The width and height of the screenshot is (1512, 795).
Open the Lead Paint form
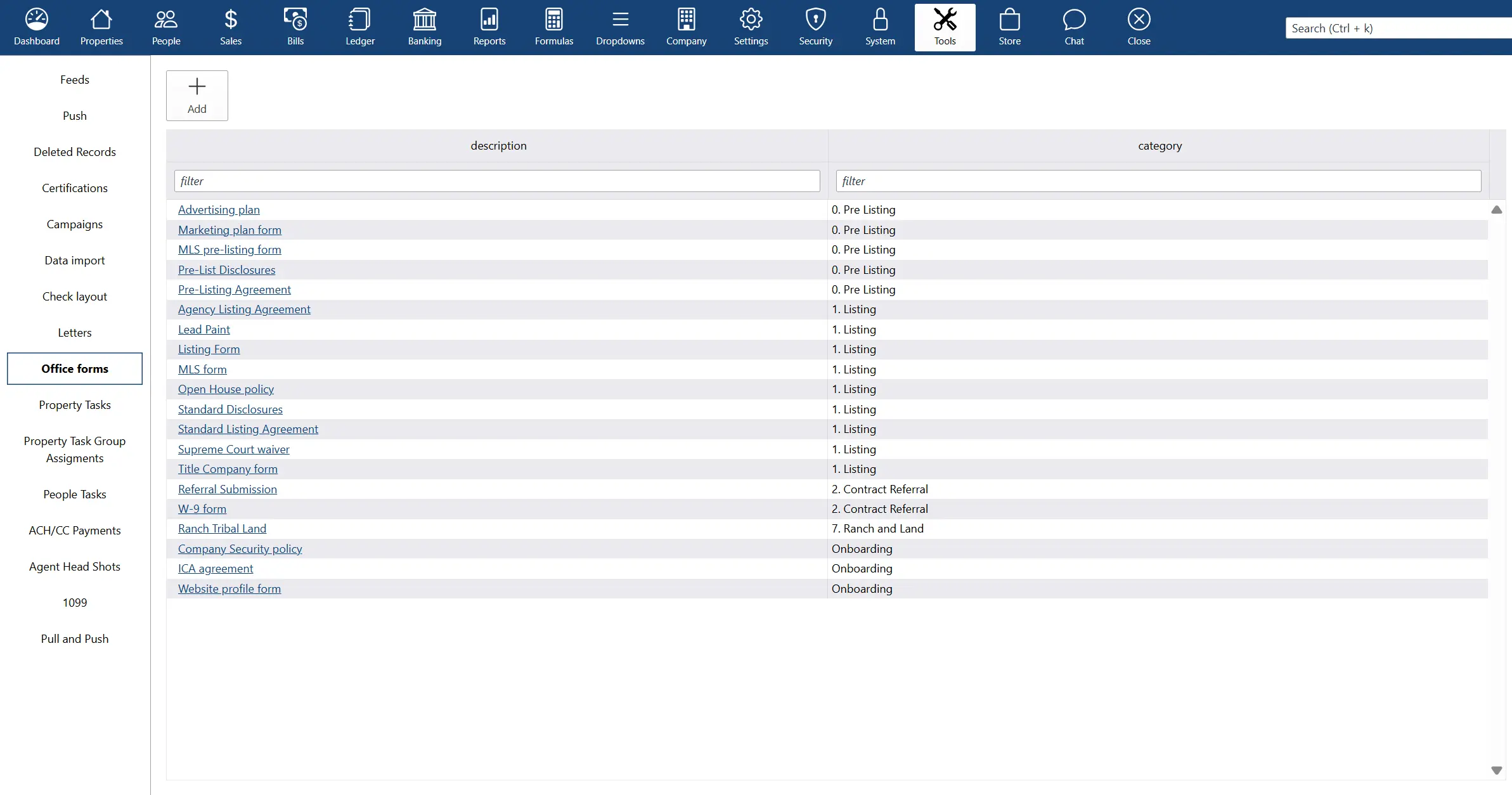[204, 330]
